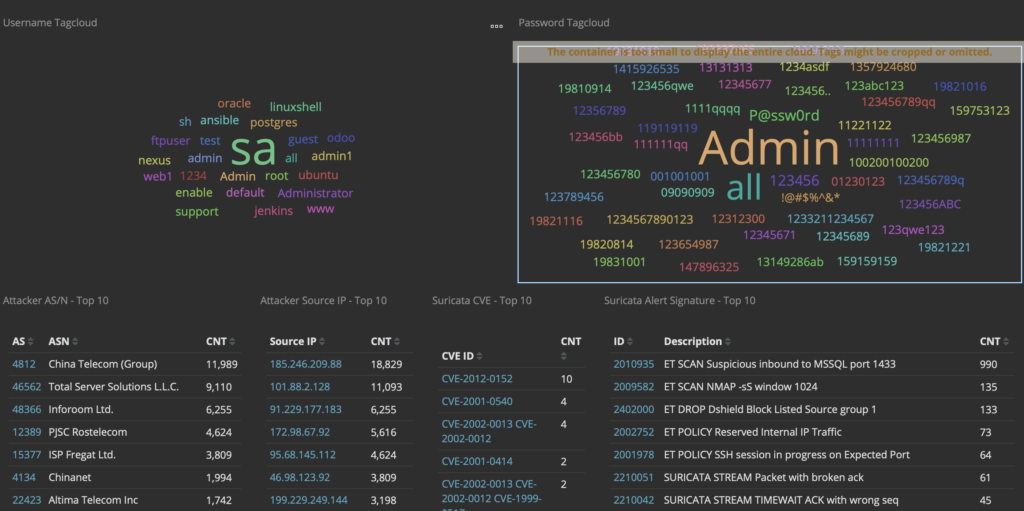1024x511 pixels.
Task: Open AS number 4812 link
Action: (x=24, y=364)
